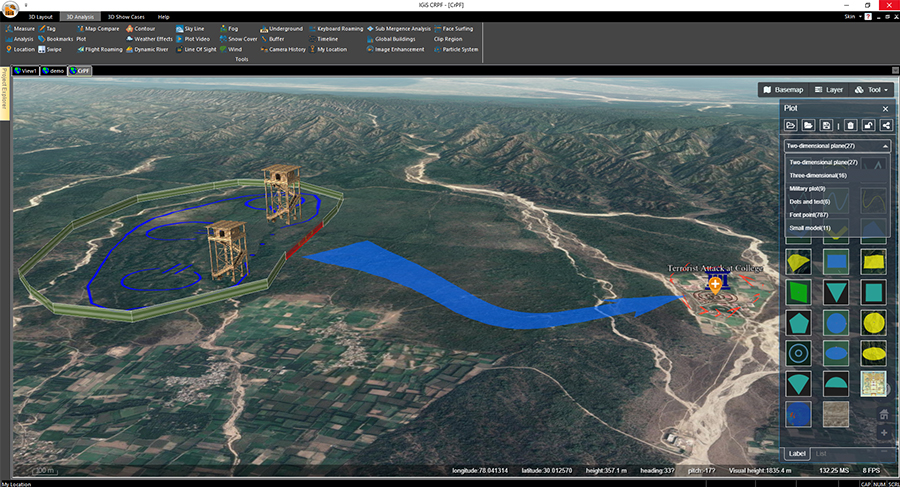Select the Flight Roaming tool
The width and height of the screenshot is (900, 487).
point(102,49)
